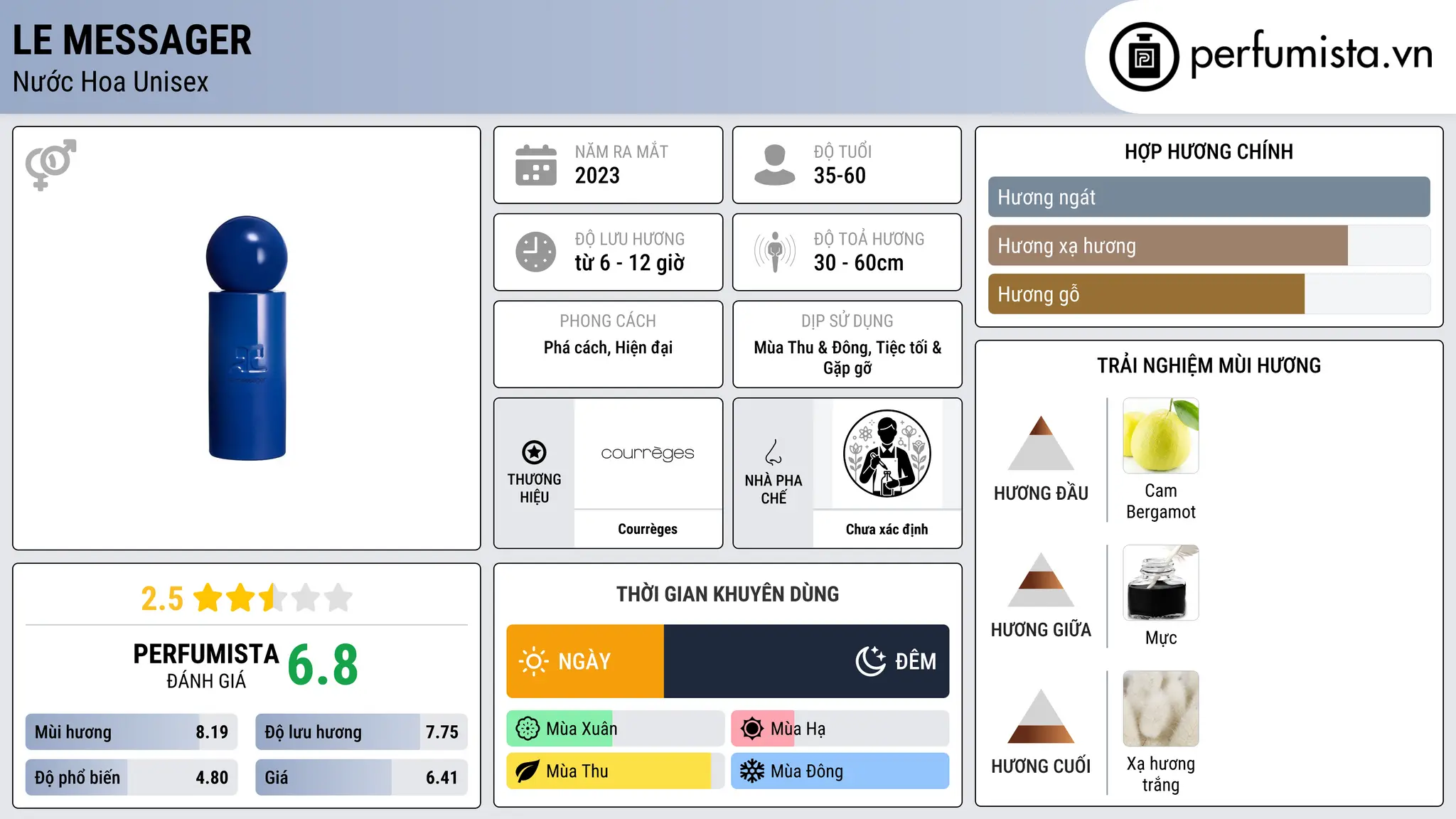Screen dimensions: 1456x819
Task: Click the base-note pyramid icon above Hương cuối
Action: 1041,716
